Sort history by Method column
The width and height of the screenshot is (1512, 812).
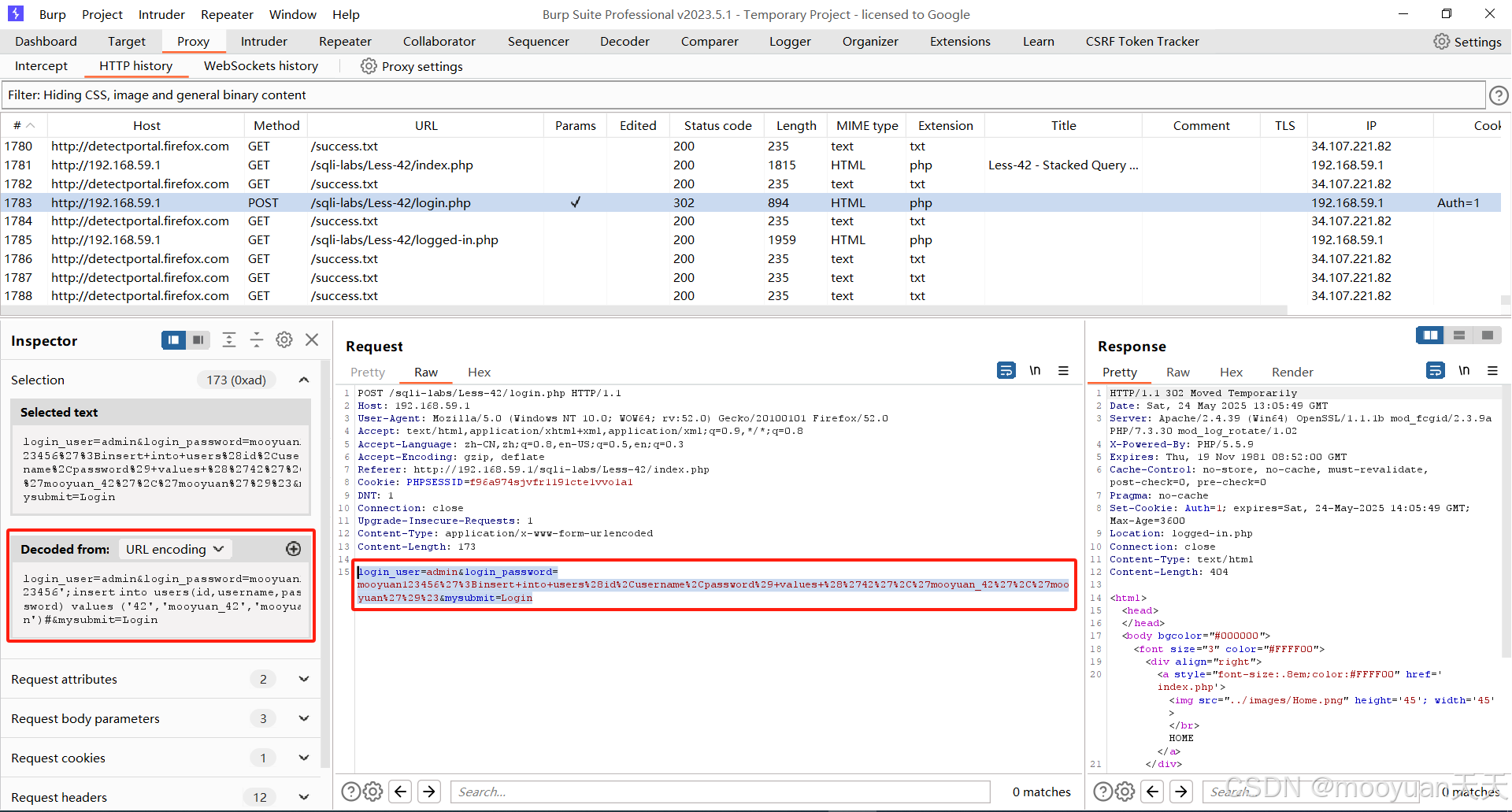(276, 125)
